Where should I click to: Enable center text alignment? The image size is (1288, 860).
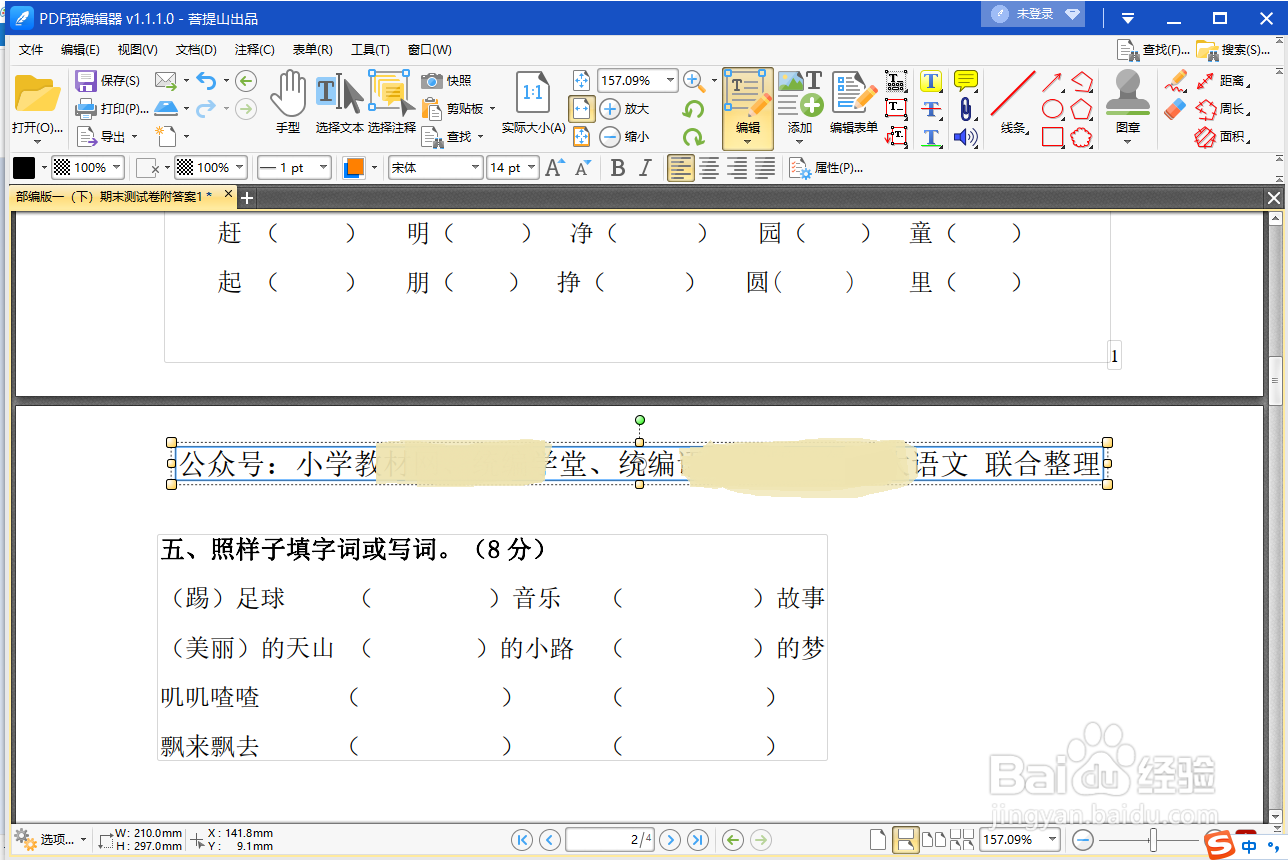(x=709, y=168)
